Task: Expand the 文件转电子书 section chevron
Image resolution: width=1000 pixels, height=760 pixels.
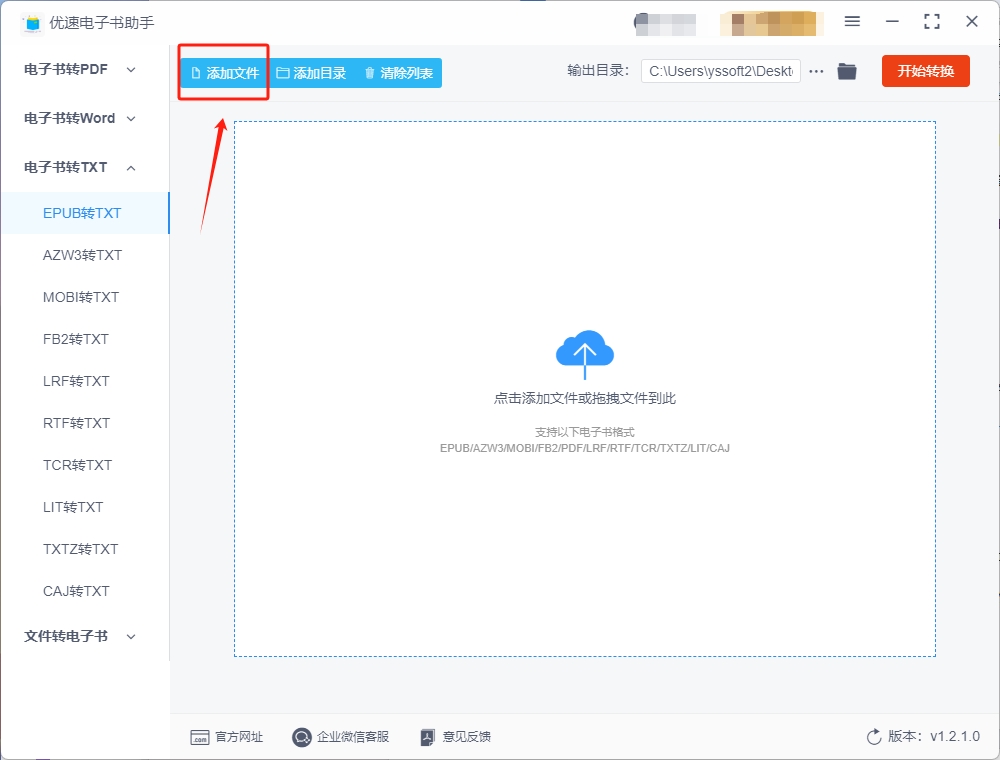Action: 131,636
